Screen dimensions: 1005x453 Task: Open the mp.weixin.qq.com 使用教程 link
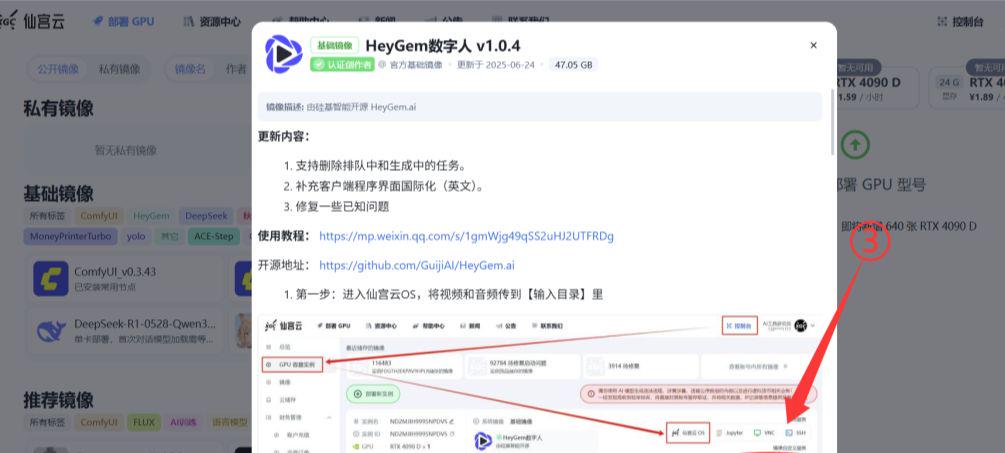(466, 236)
